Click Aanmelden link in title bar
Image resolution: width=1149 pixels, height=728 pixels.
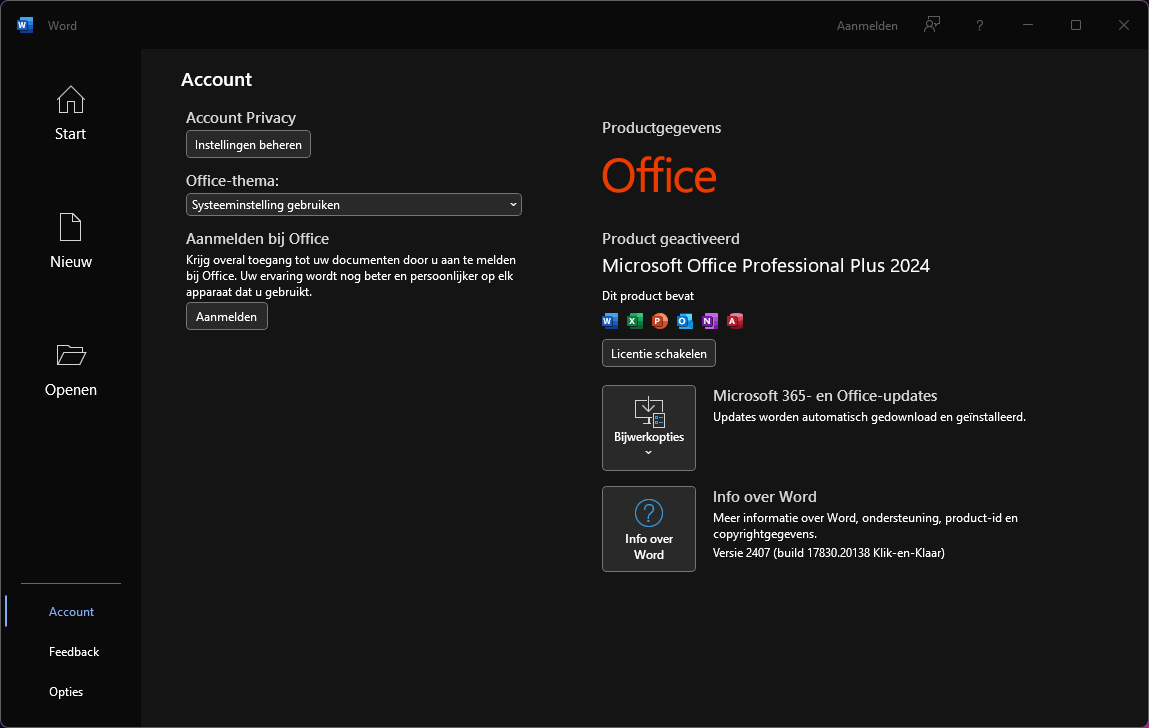pyautogui.click(x=867, y=26)
